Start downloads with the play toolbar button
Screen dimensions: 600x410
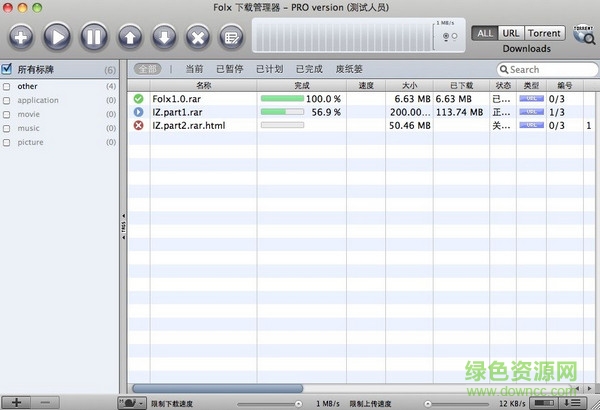click(x=57, y=37)
